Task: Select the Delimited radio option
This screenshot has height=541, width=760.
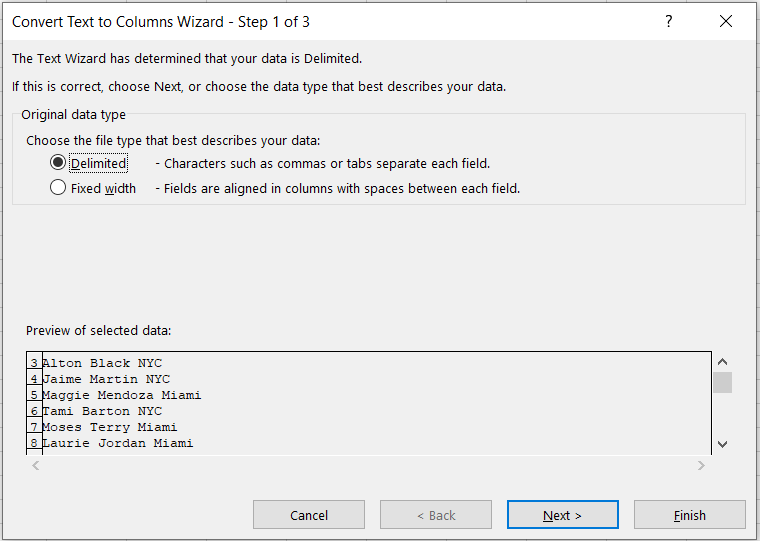Action: 58,163
